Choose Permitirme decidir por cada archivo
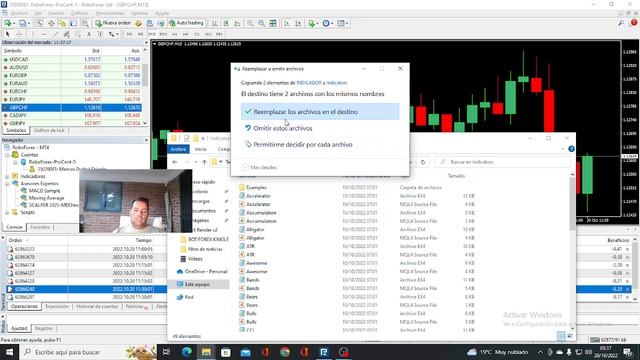This screenshot has height=360, width=640. pos(320,144)
